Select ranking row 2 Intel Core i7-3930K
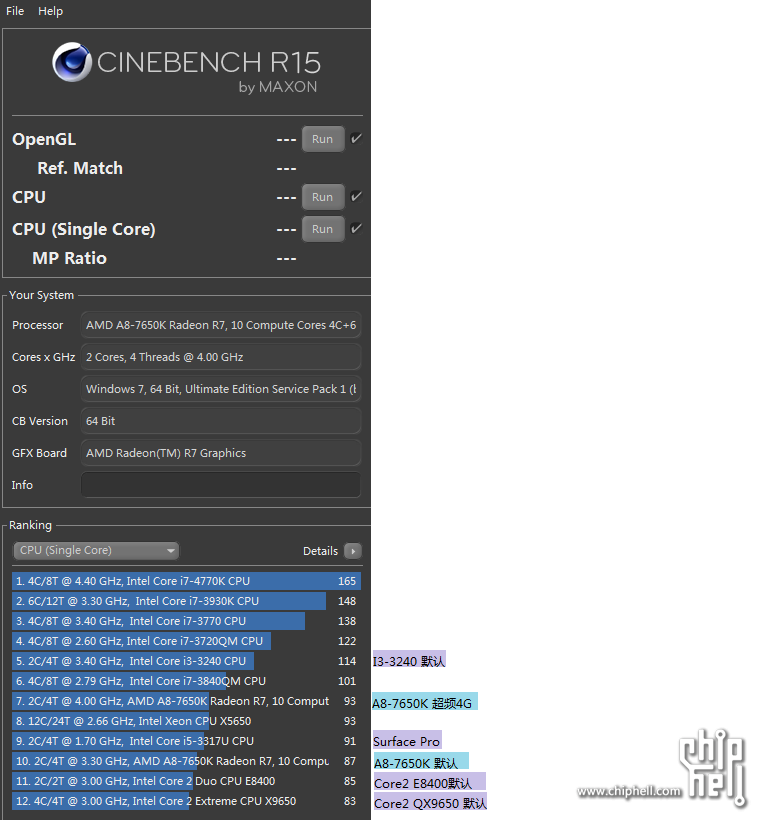 pyautogui.click(x=186, y=601)
